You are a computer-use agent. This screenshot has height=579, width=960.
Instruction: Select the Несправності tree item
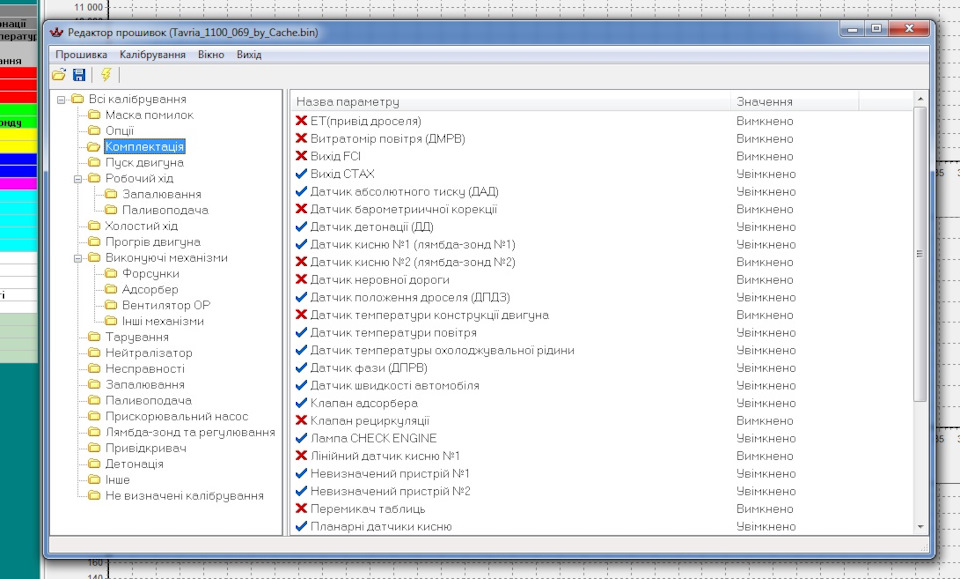(145, 368)
